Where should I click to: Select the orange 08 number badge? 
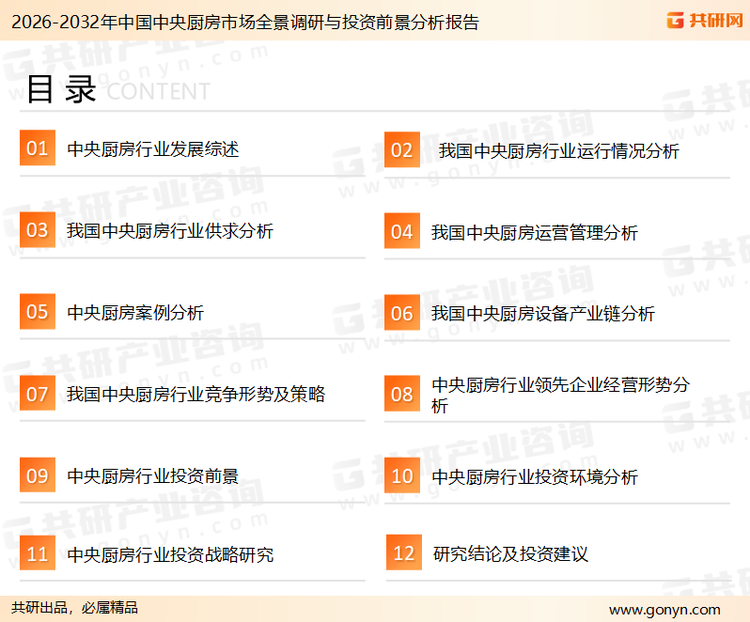click(x=402, y=394)
